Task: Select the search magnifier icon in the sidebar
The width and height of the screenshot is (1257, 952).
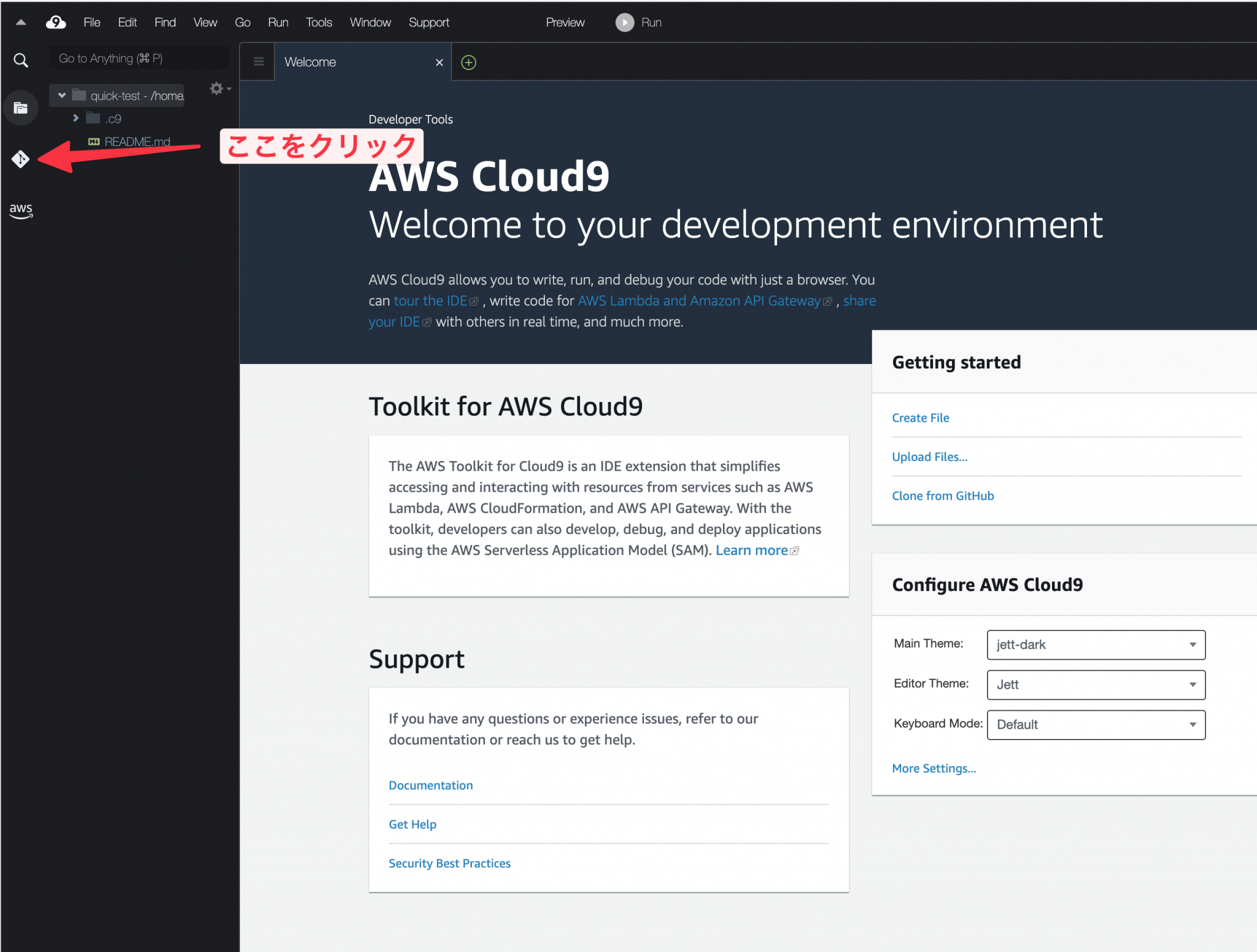Action: click(x=20, y=60)
